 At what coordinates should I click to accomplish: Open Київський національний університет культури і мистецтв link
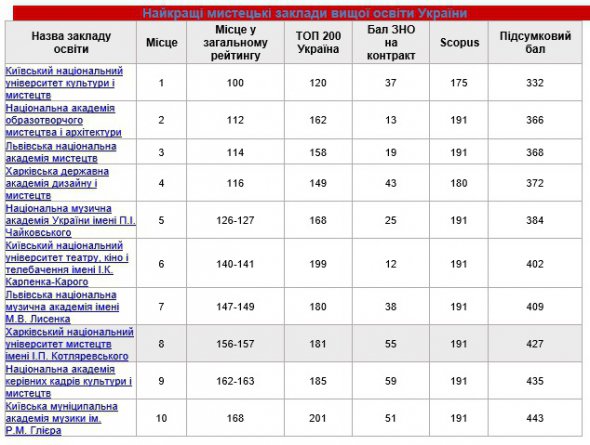(64, 83)
